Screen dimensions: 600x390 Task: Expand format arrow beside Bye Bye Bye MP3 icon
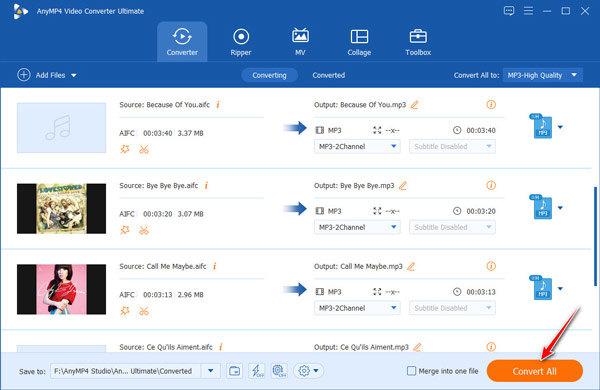coord(560,208)
